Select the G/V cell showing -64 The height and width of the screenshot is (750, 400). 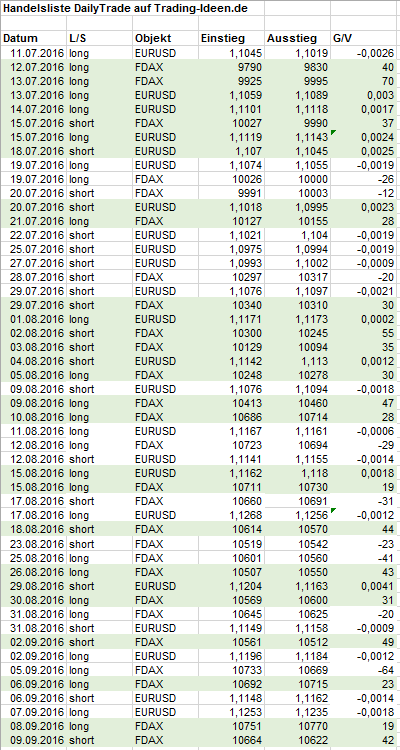point(365,670)
